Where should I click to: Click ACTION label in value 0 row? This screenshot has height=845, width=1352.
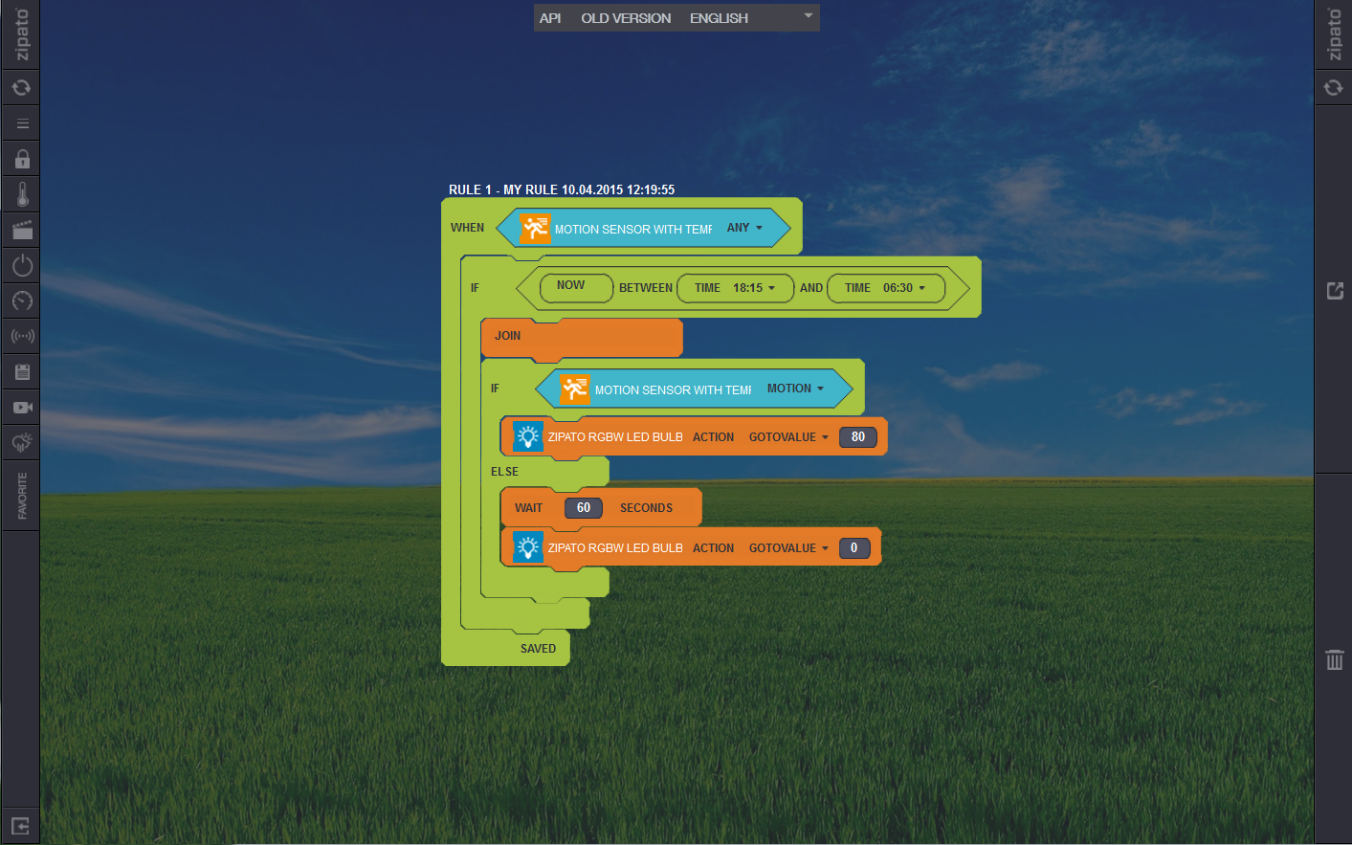coord(713,548)
